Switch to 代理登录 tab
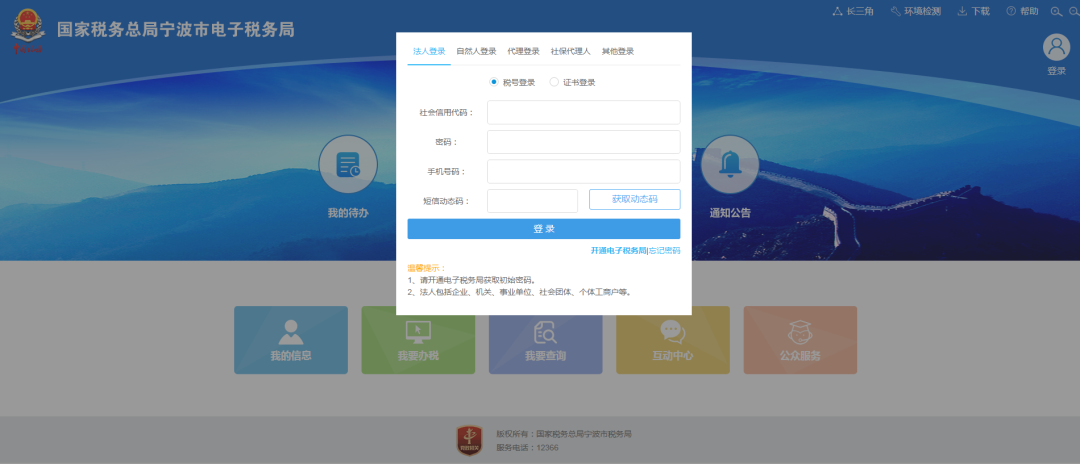 point(523,52)
